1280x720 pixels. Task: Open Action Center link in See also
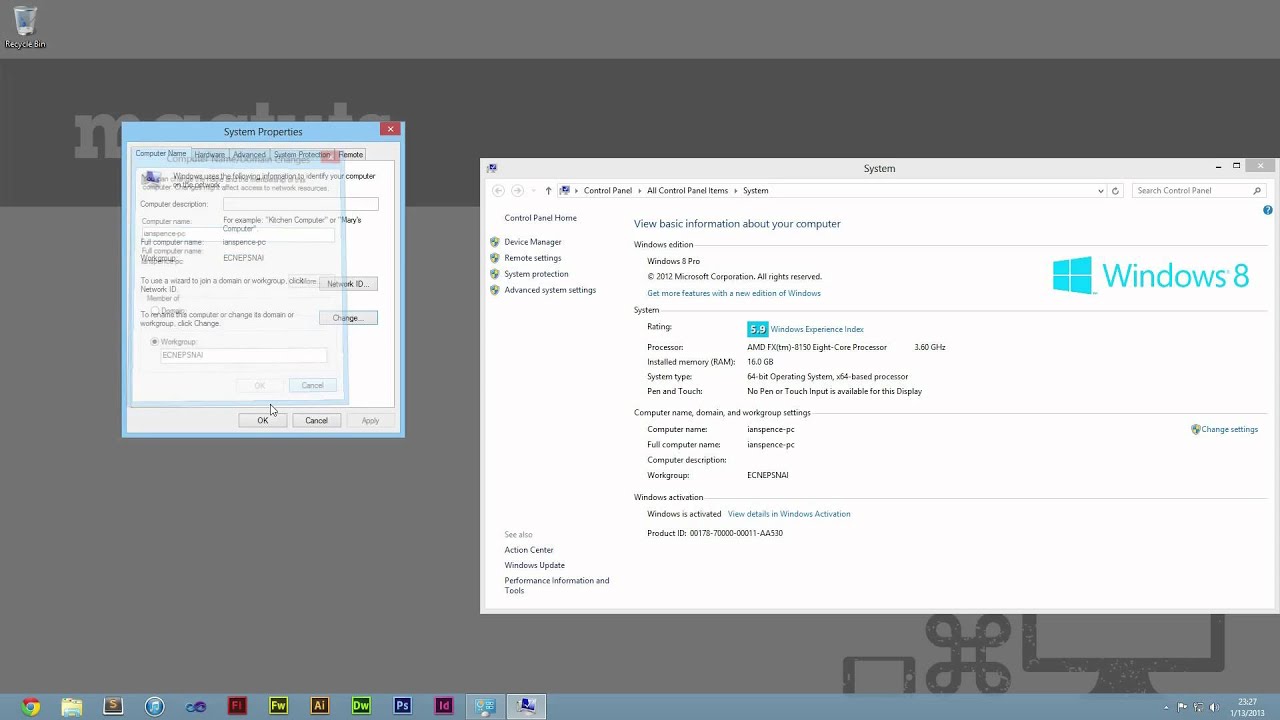click(x=529, y=550)
